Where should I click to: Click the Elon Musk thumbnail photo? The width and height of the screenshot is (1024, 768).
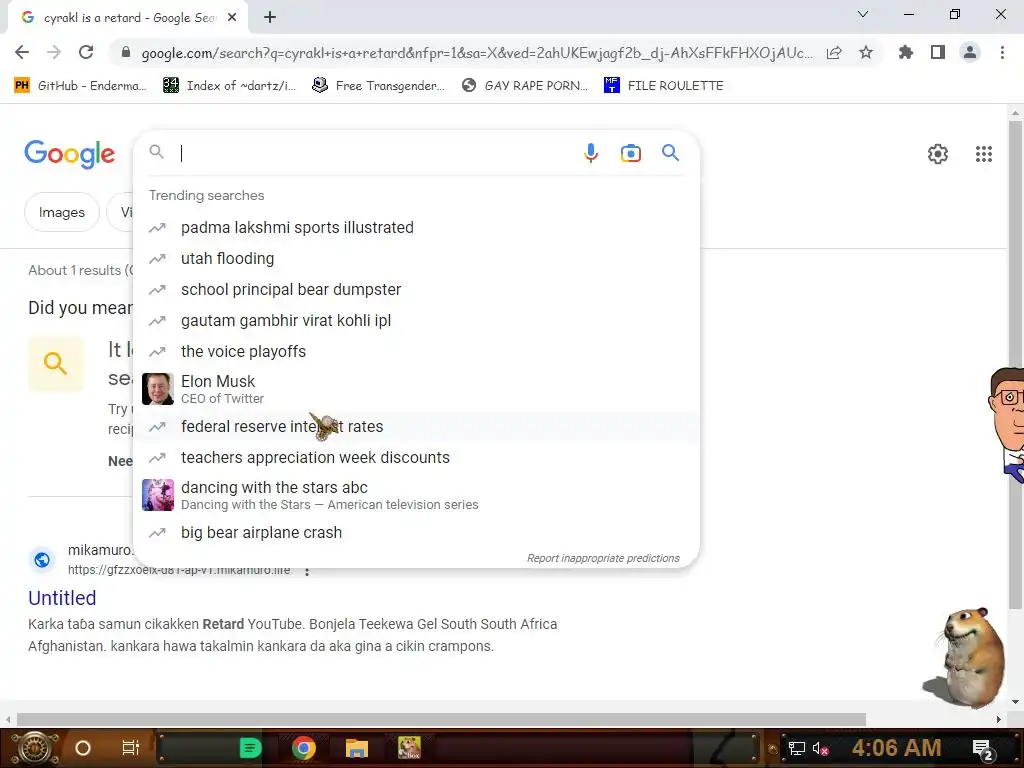pos(158,389)
